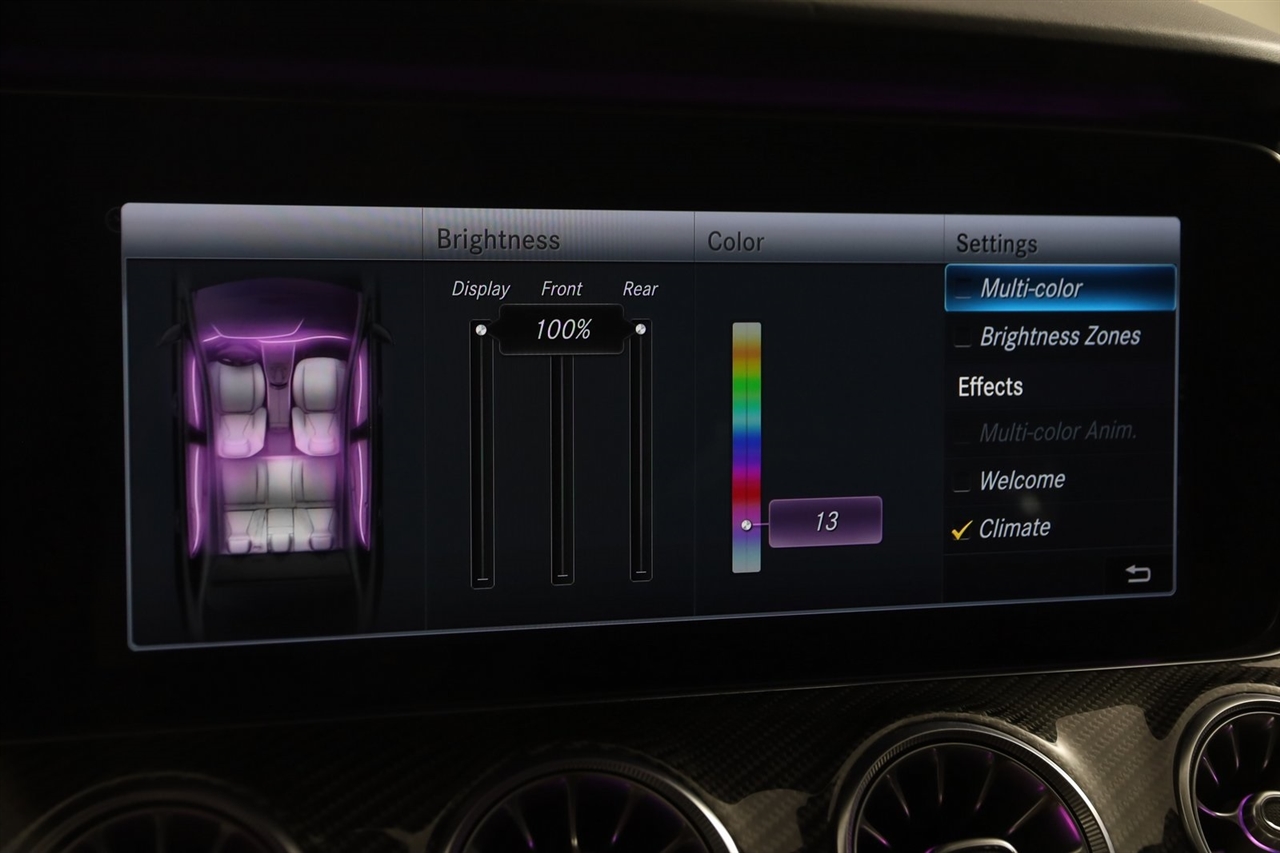Select the Settings tab header
Image resolution: width=1280 pixels, height=853 pixels.
click(996, 244)
